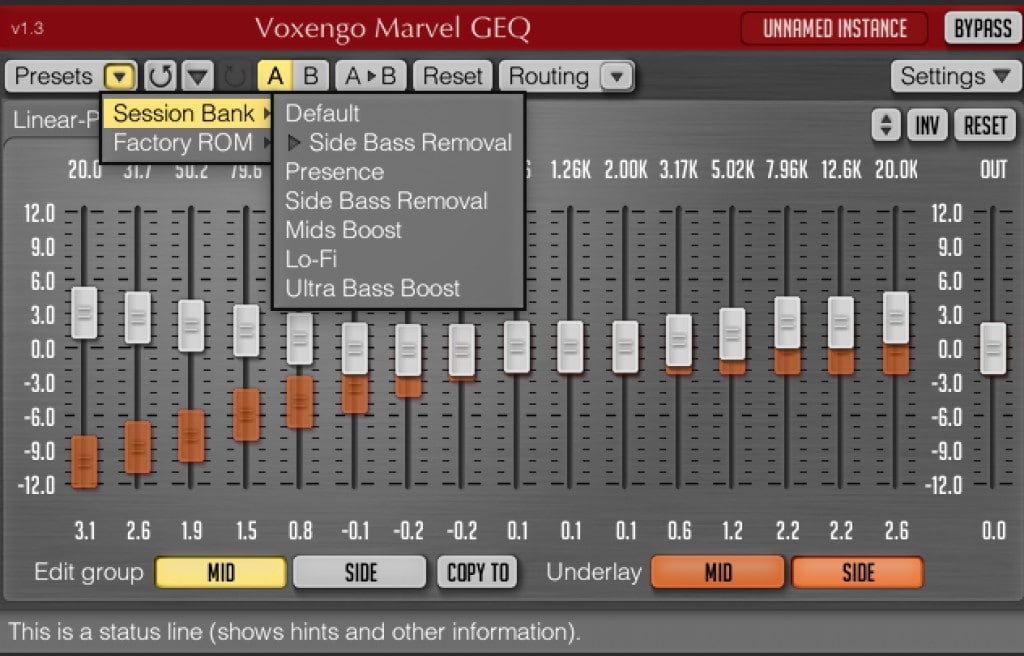This screenshot has width=1024, height=656.
Task: Click the v1.3 version label
Action: pyautogui.click(x=27, y=29)
